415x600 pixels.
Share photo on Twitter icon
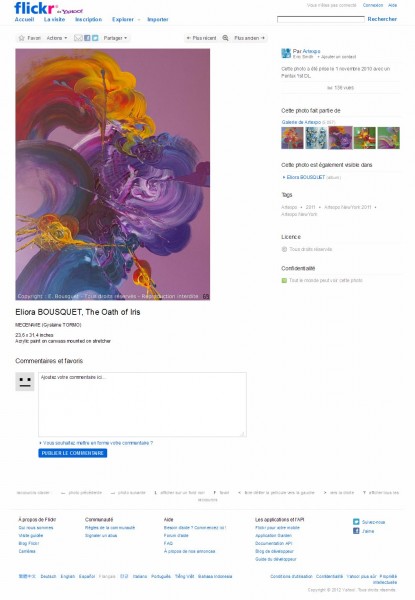95,38
